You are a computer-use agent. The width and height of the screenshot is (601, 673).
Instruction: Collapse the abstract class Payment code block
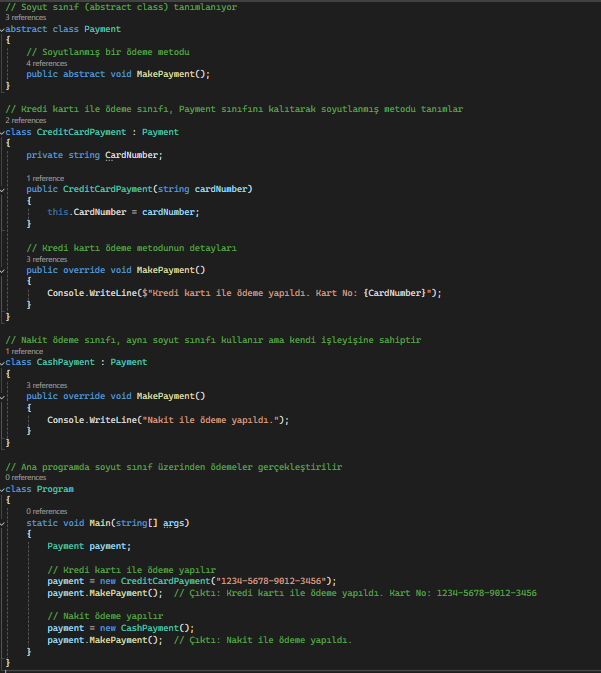tap(3, 30)
